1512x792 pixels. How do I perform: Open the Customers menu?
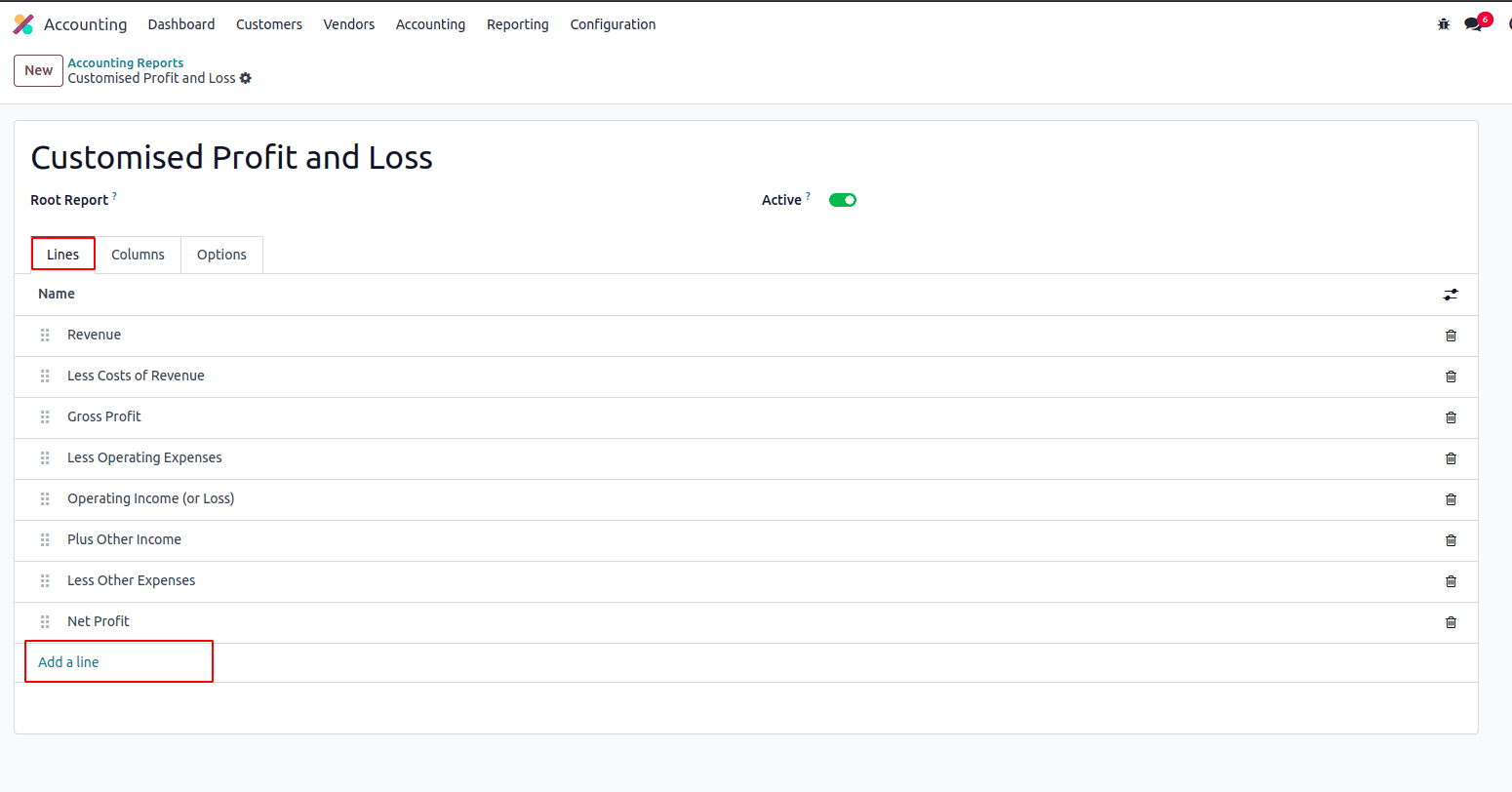(x=269, y=24)
